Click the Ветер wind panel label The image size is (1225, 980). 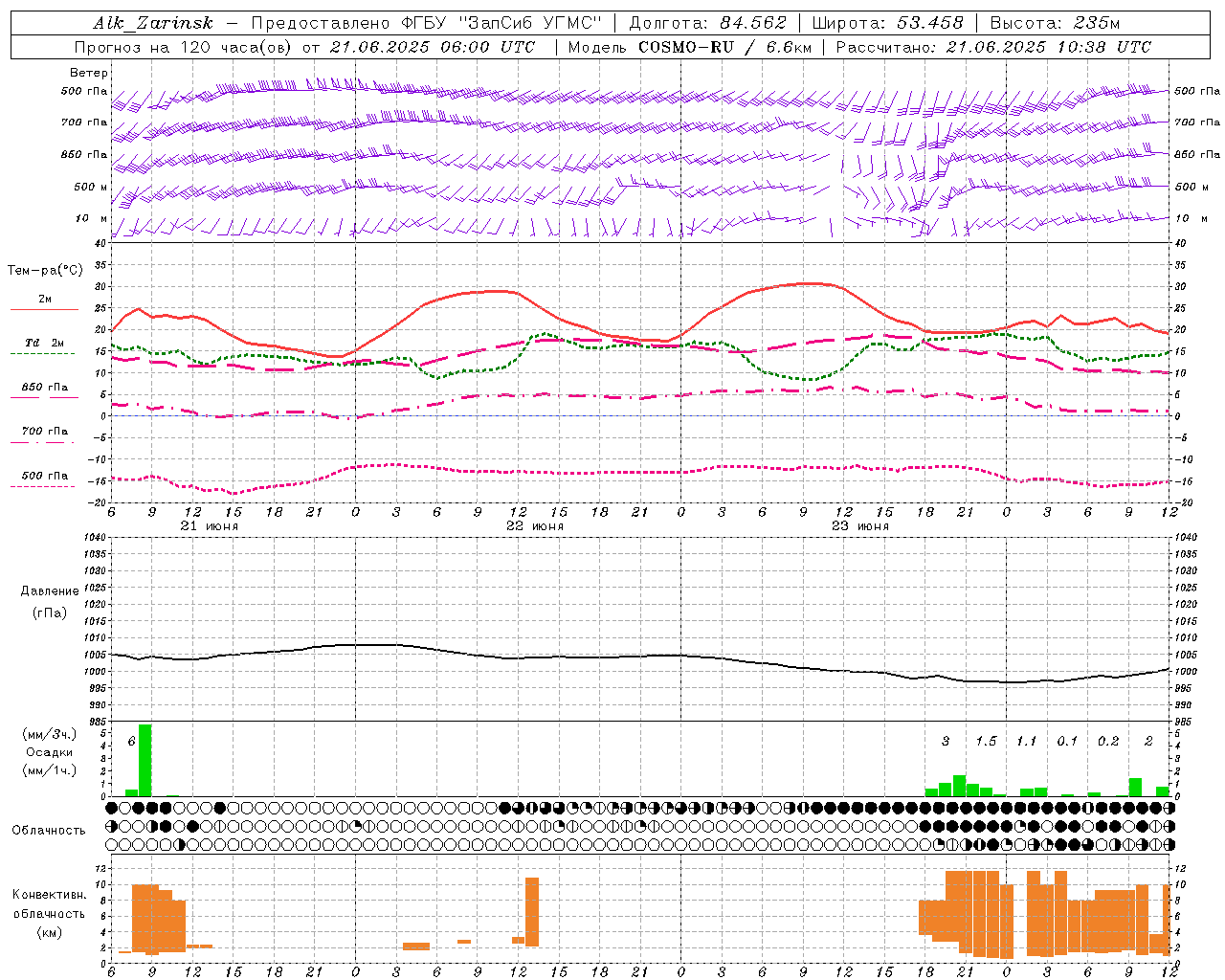pyautogui.click(x=89, y=73)
